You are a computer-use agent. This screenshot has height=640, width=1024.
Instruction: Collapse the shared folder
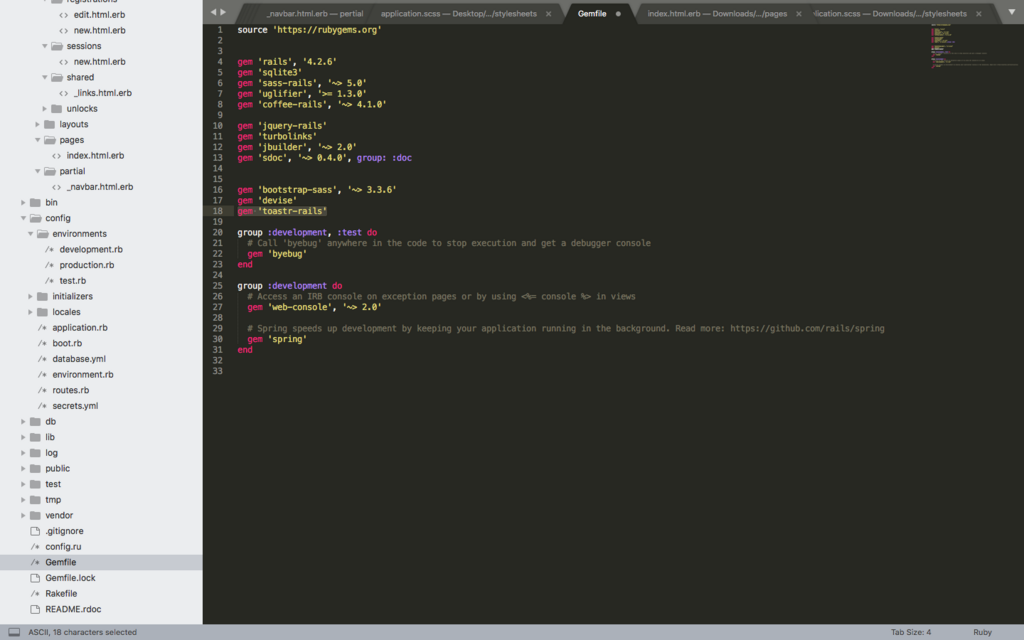point(44,77)
